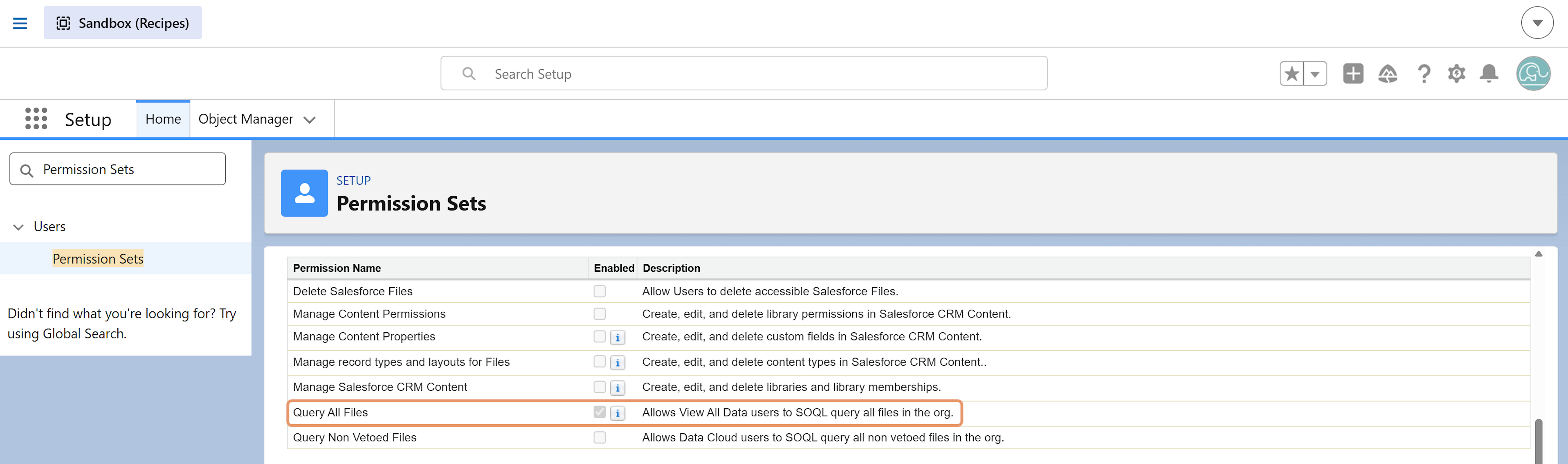Viewport: 1568px width, 464px height.
Task: Toggle the Query All Files checkbox
Action: pyautogui.click(x=600, y=413)
